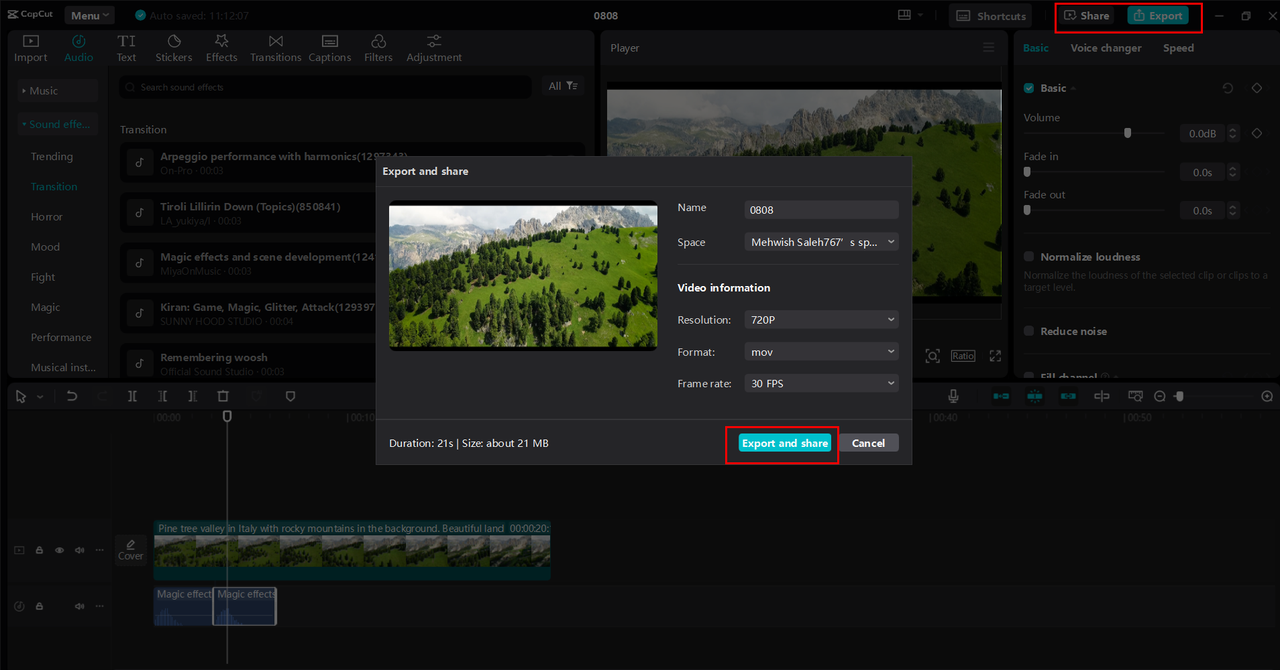Click the timeline zoom out magnifier
Screen dimensions: 1280x670
1160,396
